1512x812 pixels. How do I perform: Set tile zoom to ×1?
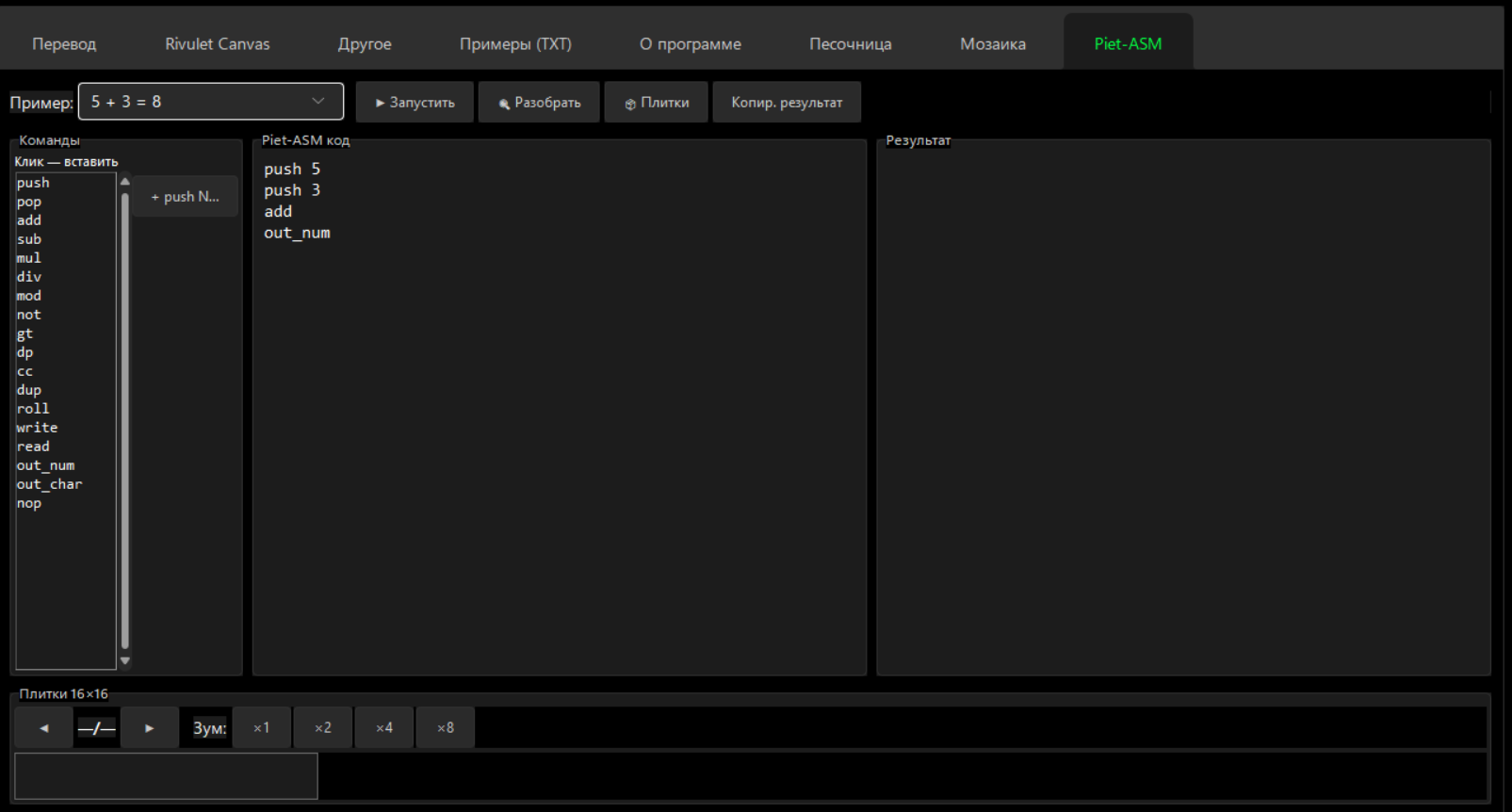(262, 727)
